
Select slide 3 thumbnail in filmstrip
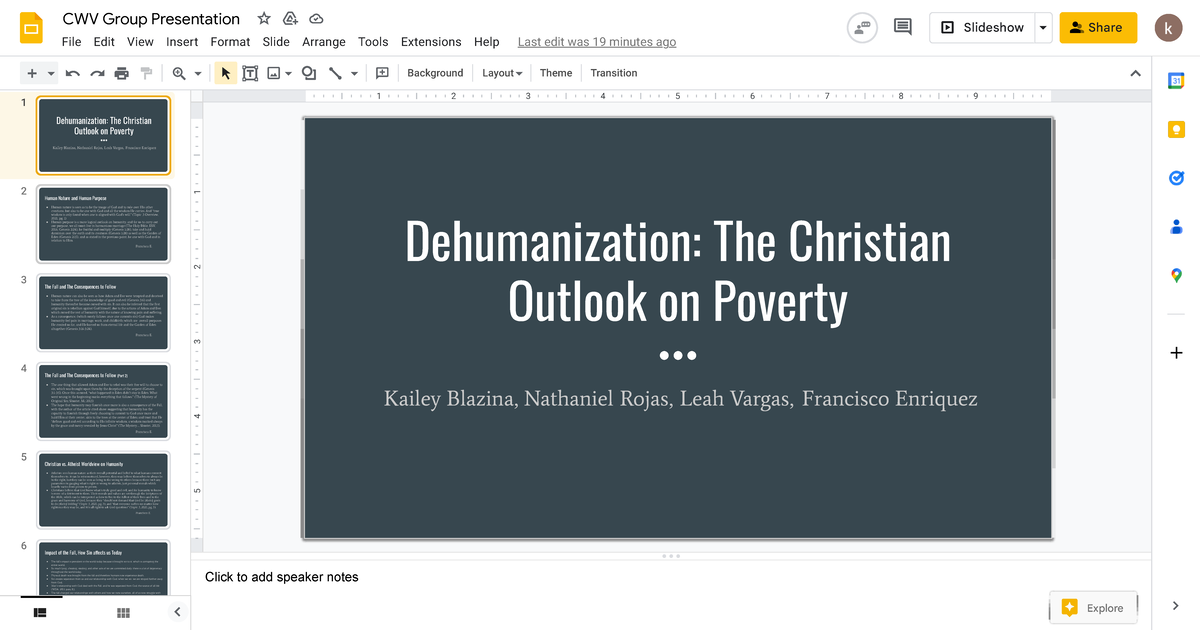[104, 312]
